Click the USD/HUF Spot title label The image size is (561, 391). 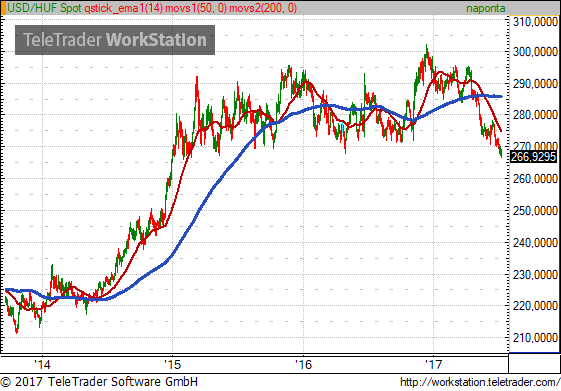pyautogui.click(x=44, y=8)
